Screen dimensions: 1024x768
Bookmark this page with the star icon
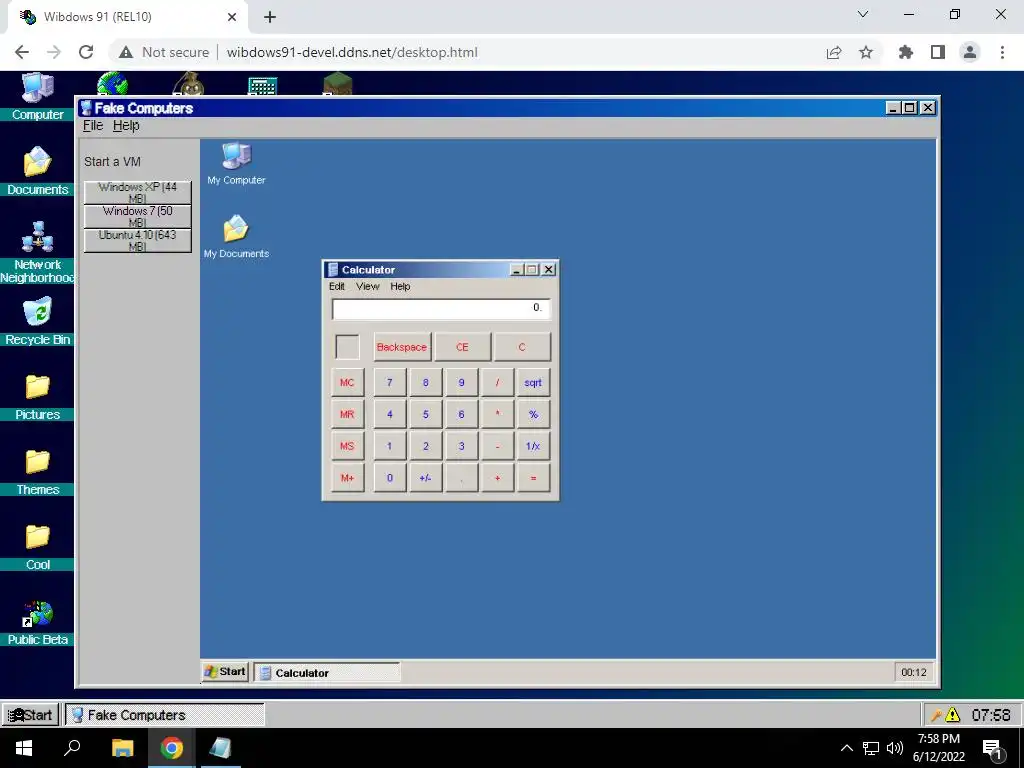tap(866, 52)
